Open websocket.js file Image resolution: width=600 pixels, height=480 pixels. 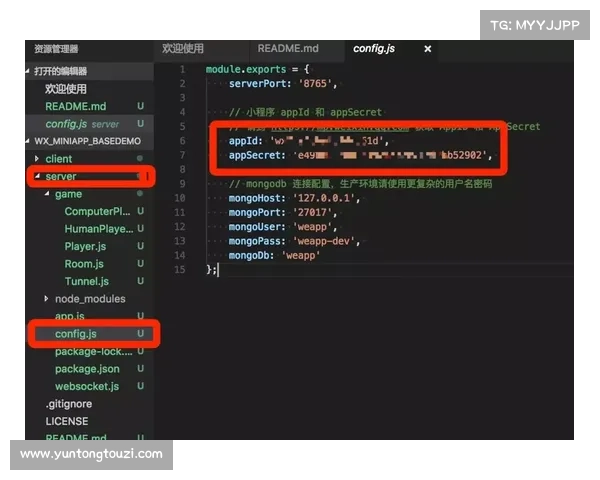pyautogui.click(x=87, y=386)
